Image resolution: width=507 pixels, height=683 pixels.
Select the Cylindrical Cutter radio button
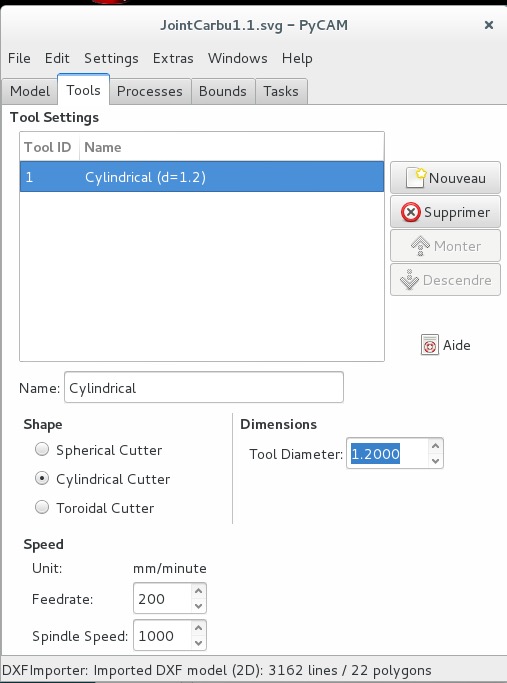click(42, 478)
